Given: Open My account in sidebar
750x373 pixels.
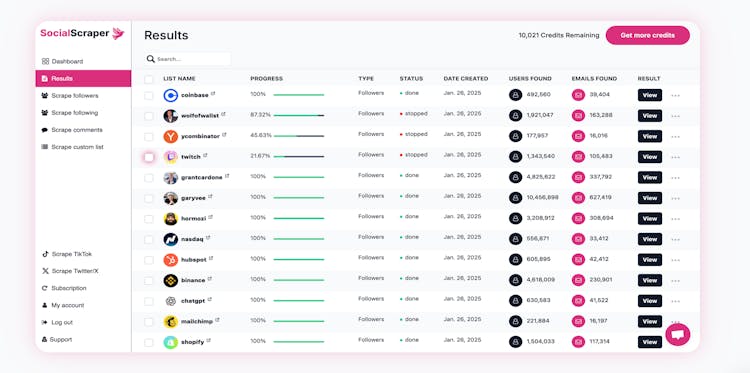Looking at the screenshot, I should 63,305.
